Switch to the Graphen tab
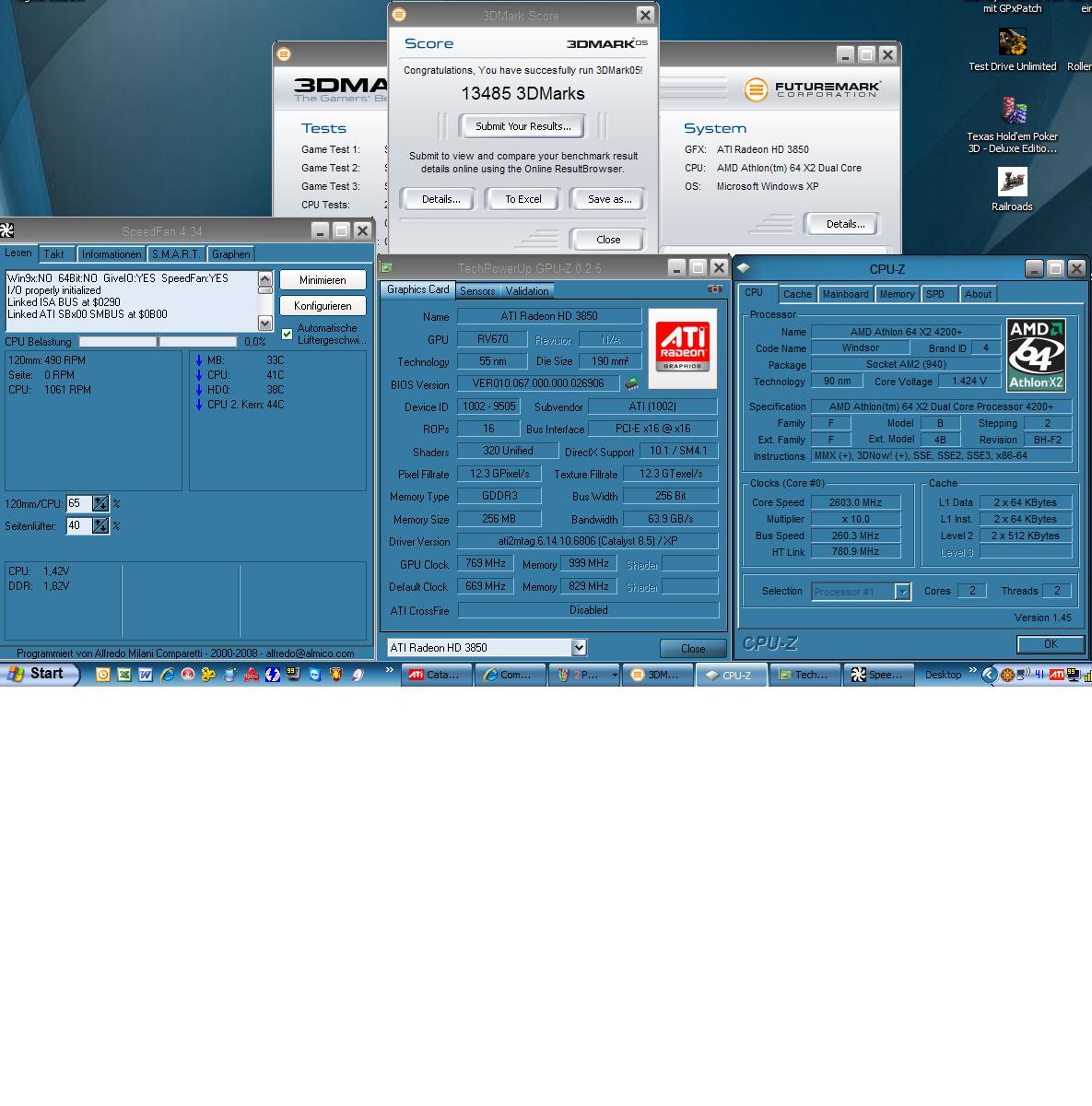Image resolution: width=1092 pixels, height=1106 pixels. [230, 254]
